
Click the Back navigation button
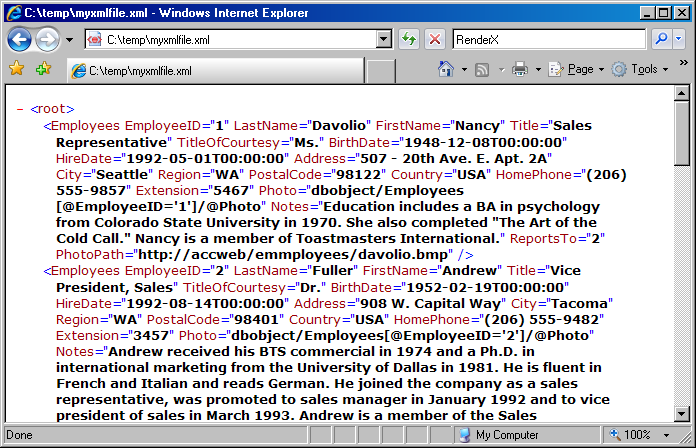point(20,39)
